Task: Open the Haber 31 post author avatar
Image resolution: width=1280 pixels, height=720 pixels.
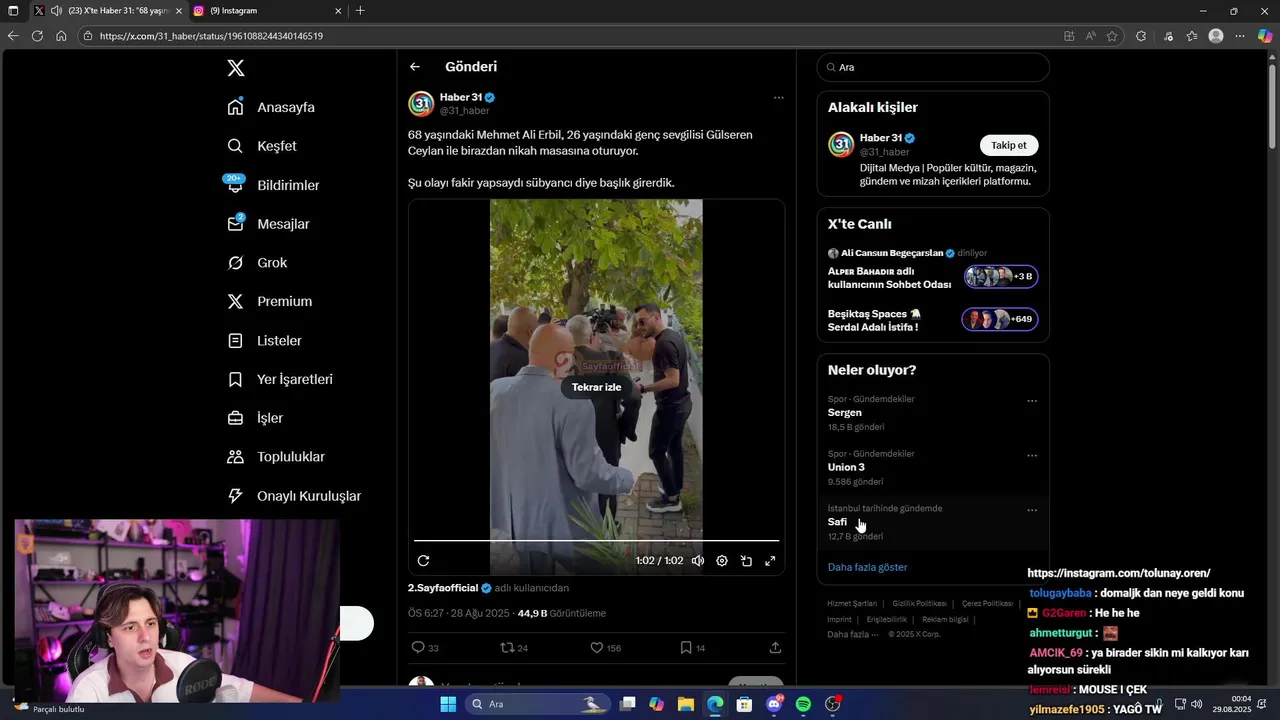Action: point(421,104)
